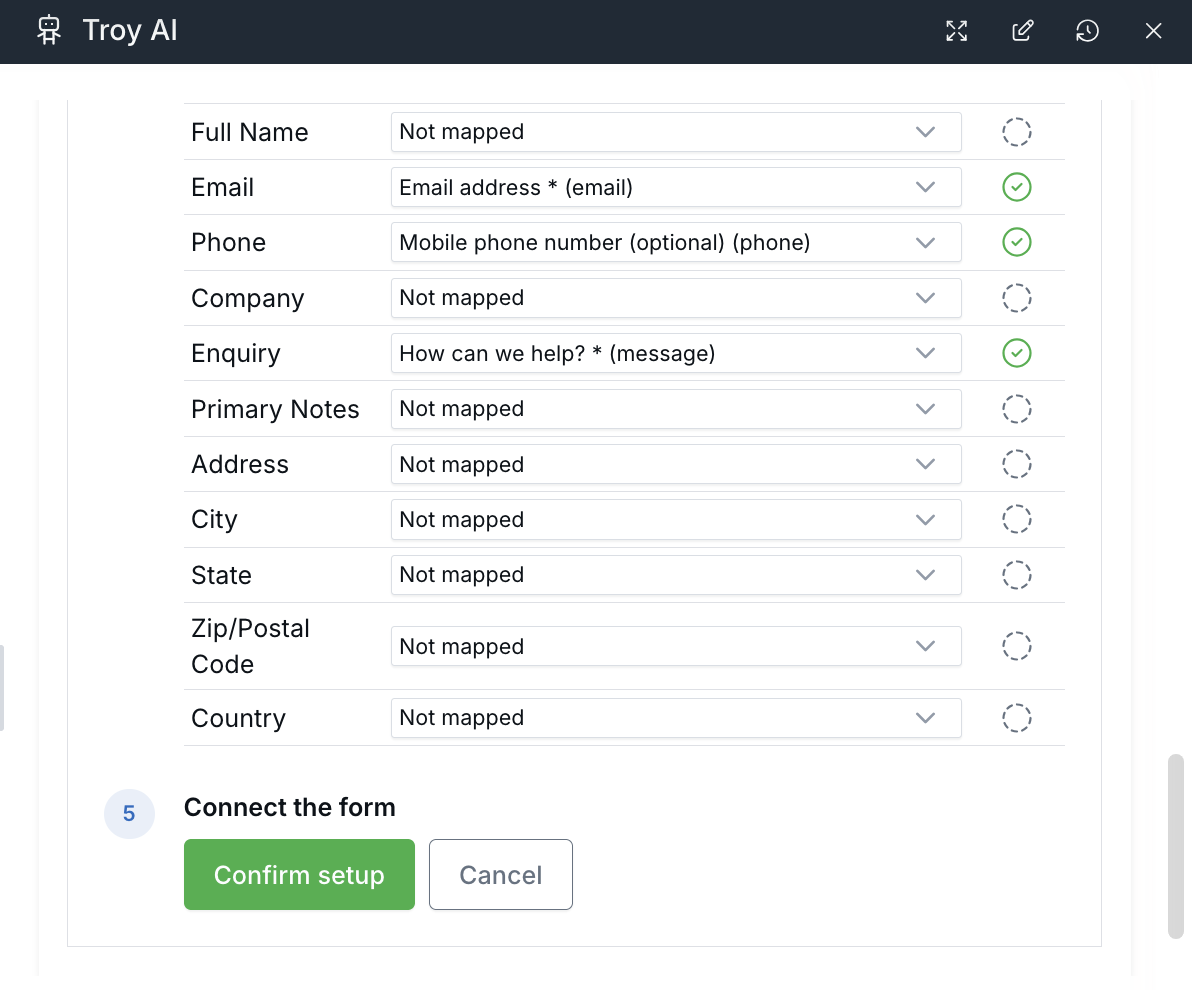Click the 'City' field label
Image resolution: width=1192 pixels, height=990 pixels.
click(214, 519)
